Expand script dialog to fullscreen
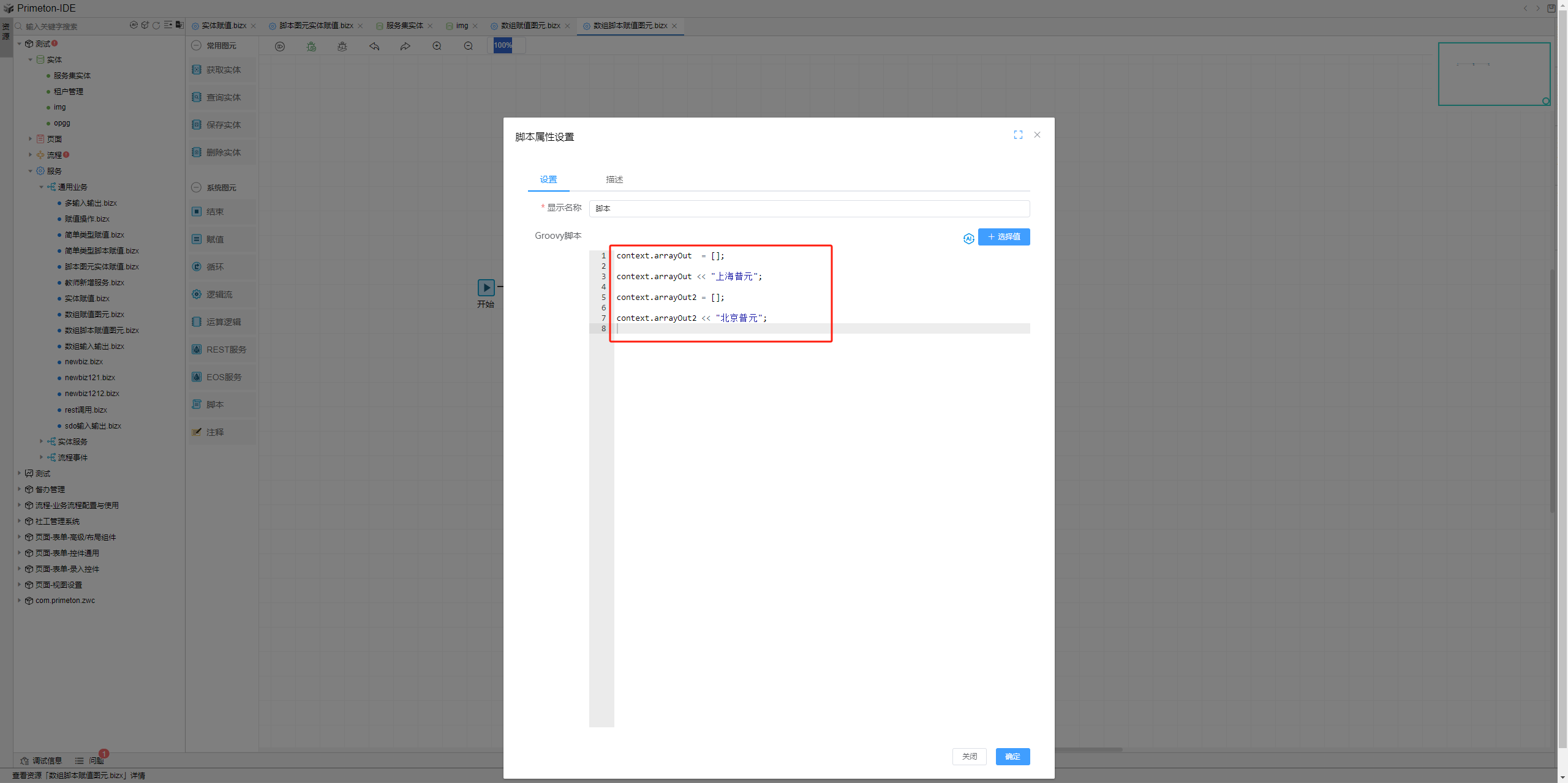Screen dimensions: 1568x783 1018,135
